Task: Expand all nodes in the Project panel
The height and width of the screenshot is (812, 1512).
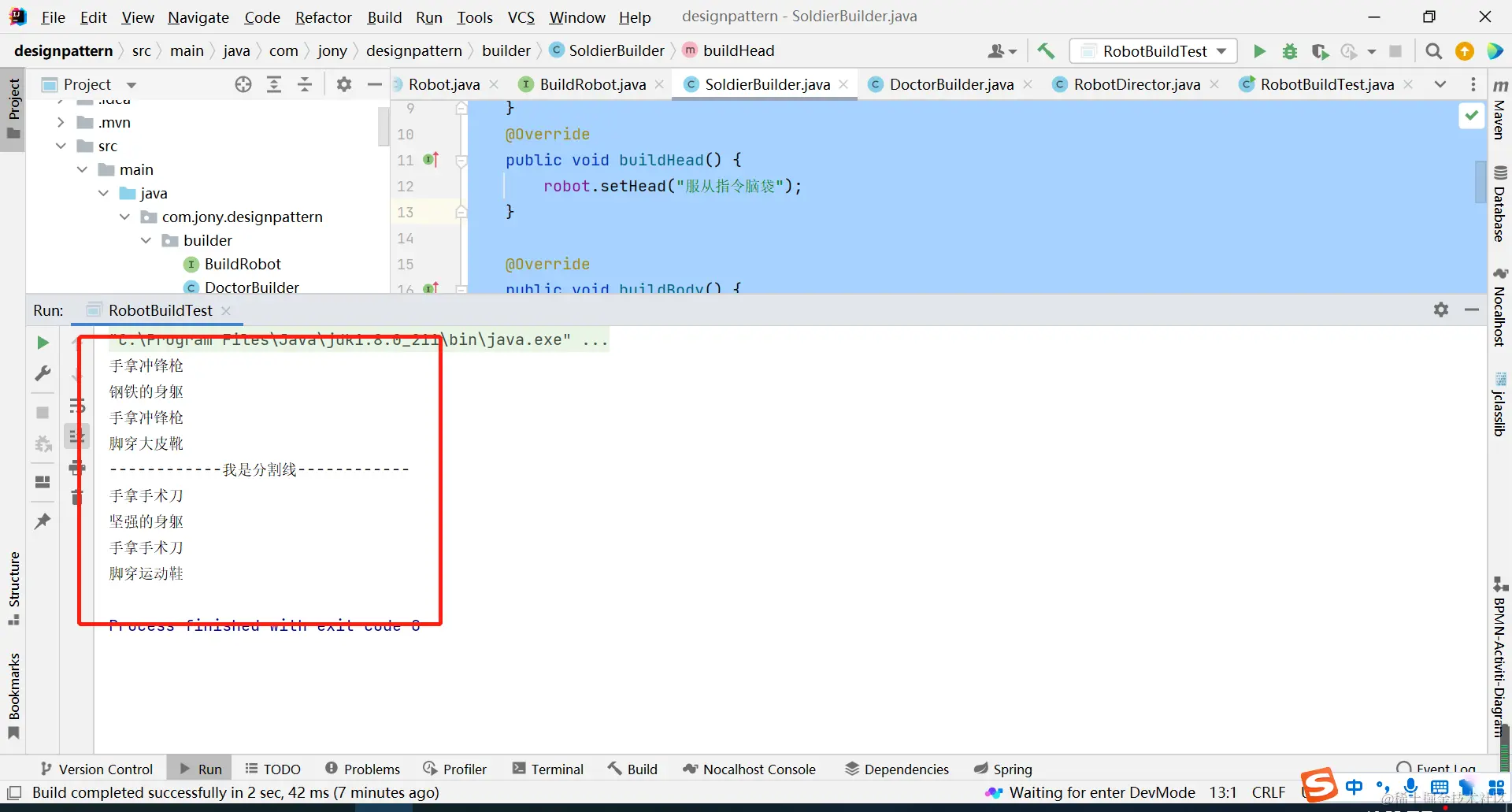Action: click(x=274, y=84)
